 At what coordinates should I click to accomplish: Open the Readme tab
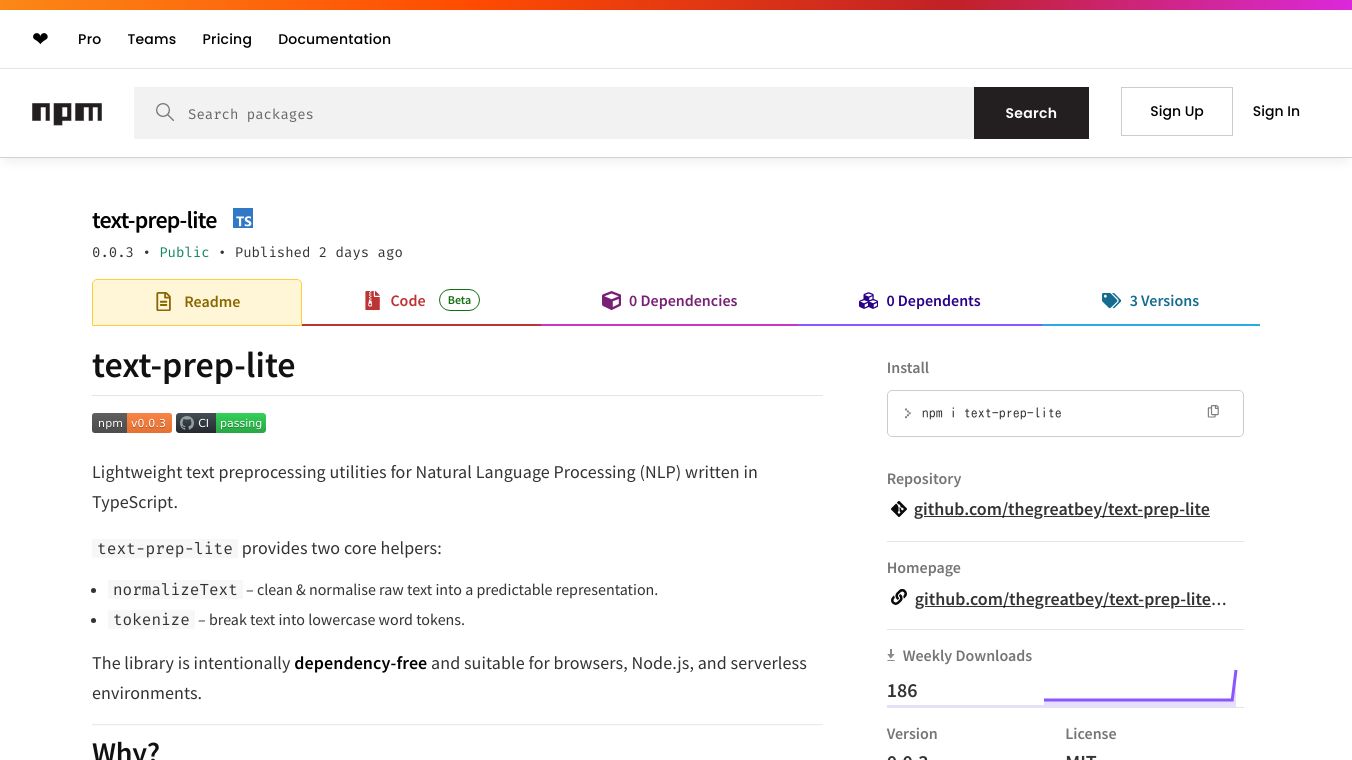pos(197,302)
